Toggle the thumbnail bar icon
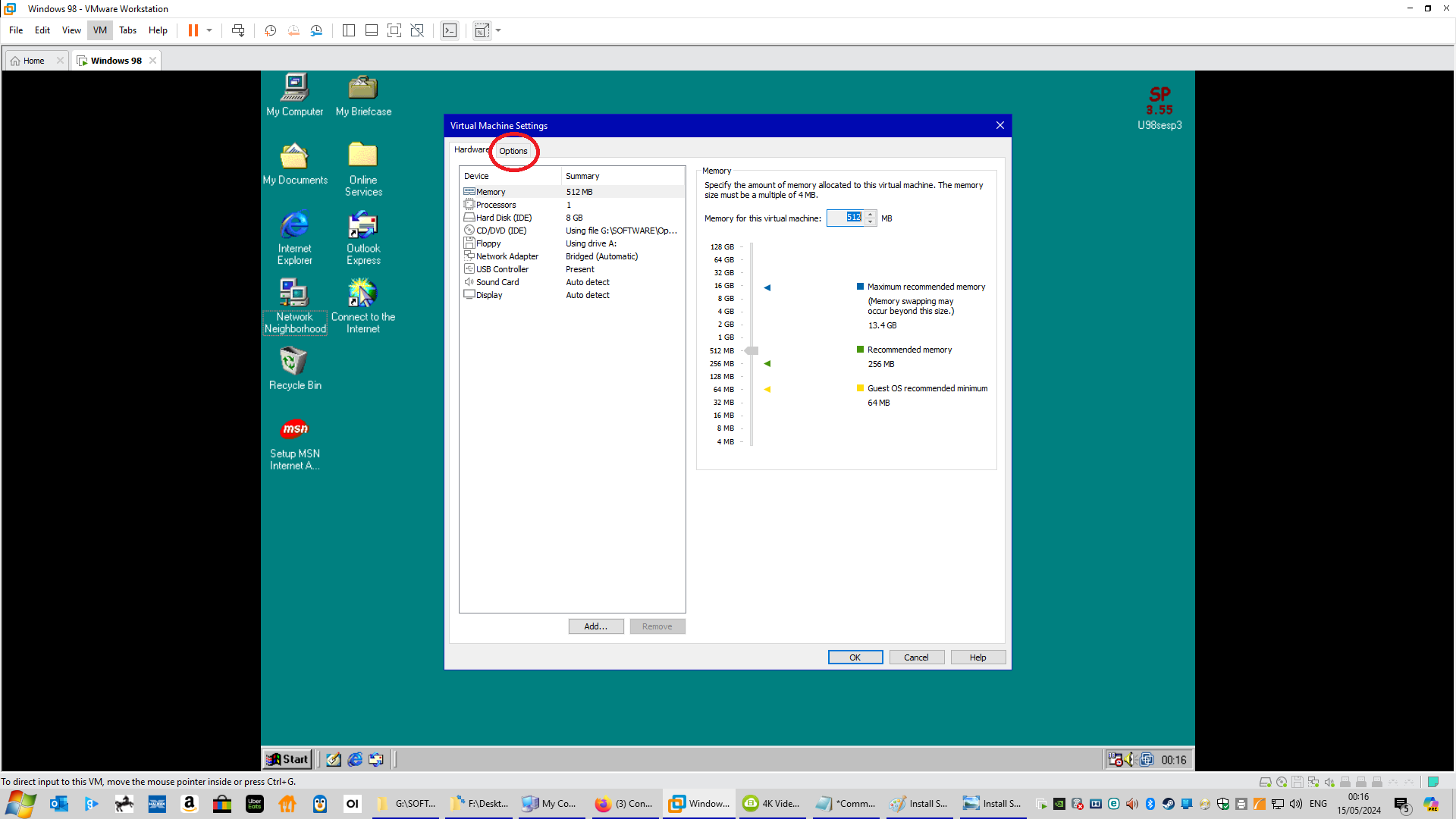The image size is (1456, 819). click(x=372, y=30)
